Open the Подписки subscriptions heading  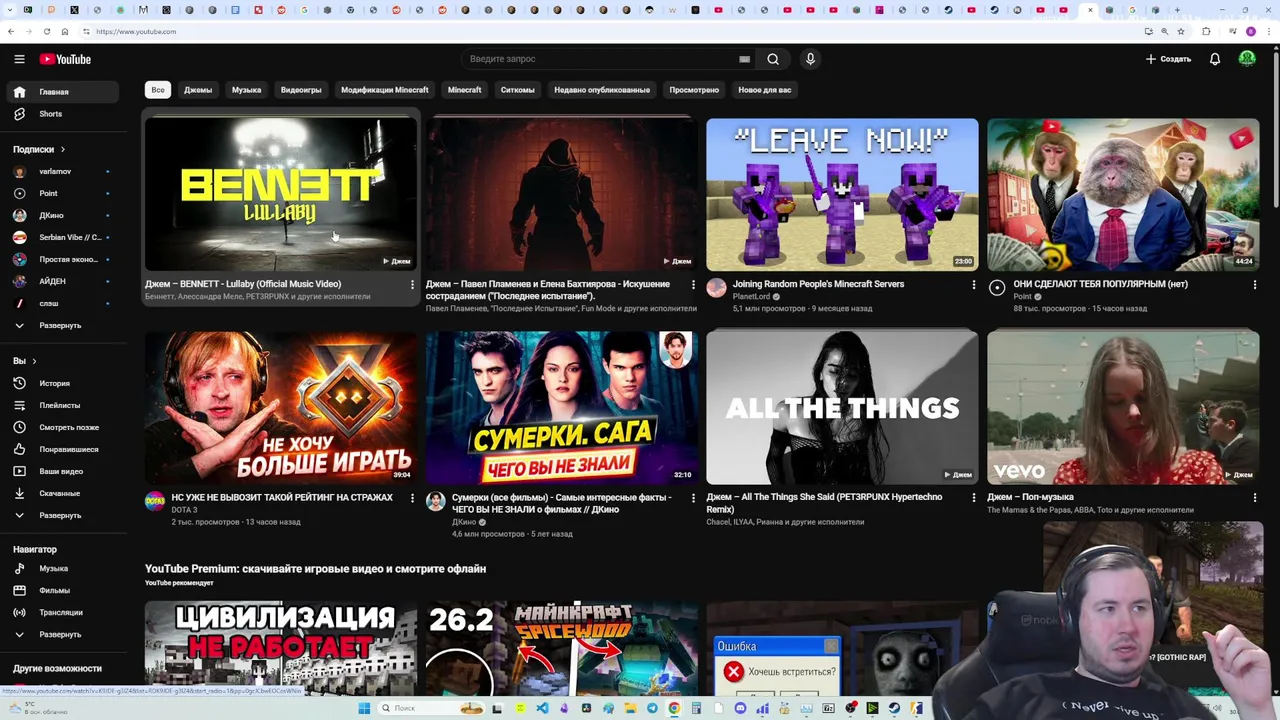[x=39, y=149]
